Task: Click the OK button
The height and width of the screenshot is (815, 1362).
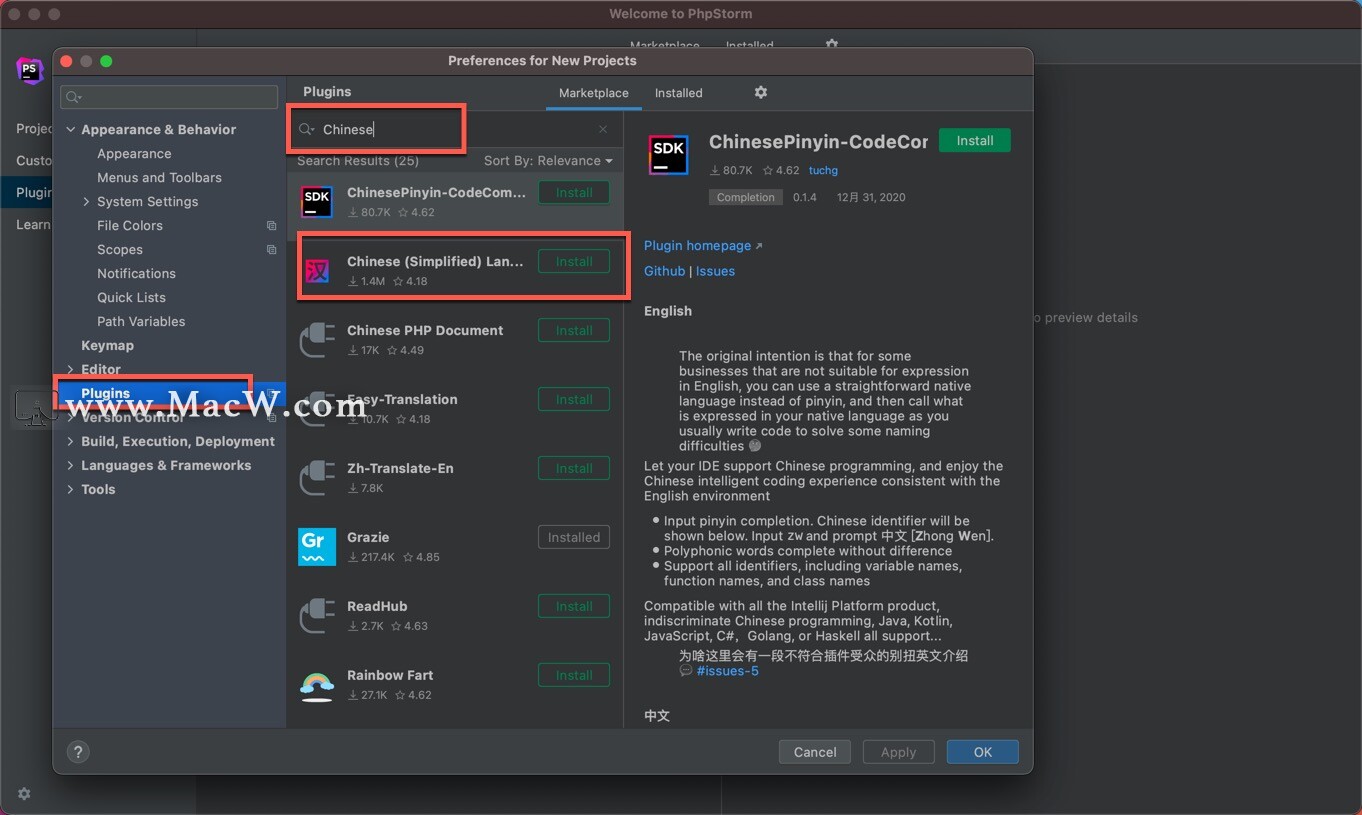Action: tap(983, 752)
